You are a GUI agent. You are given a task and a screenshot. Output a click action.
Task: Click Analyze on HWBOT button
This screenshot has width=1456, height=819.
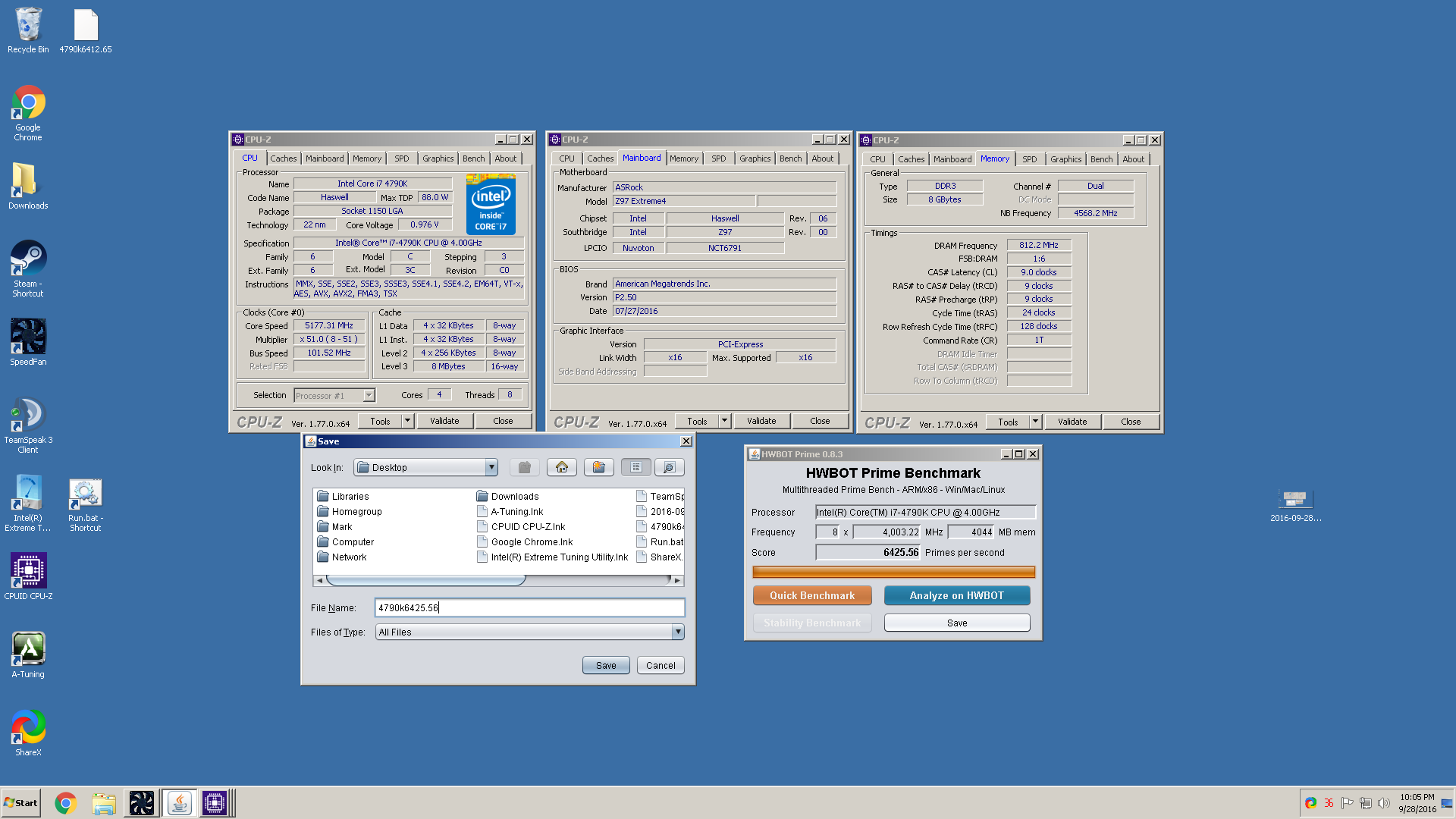pos(957,595)
